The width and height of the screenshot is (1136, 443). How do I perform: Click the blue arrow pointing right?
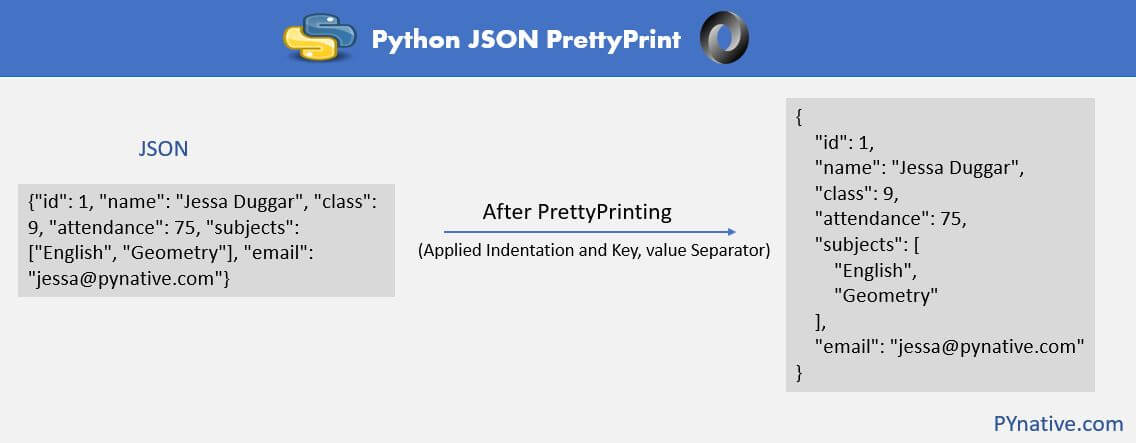point(597,232)
